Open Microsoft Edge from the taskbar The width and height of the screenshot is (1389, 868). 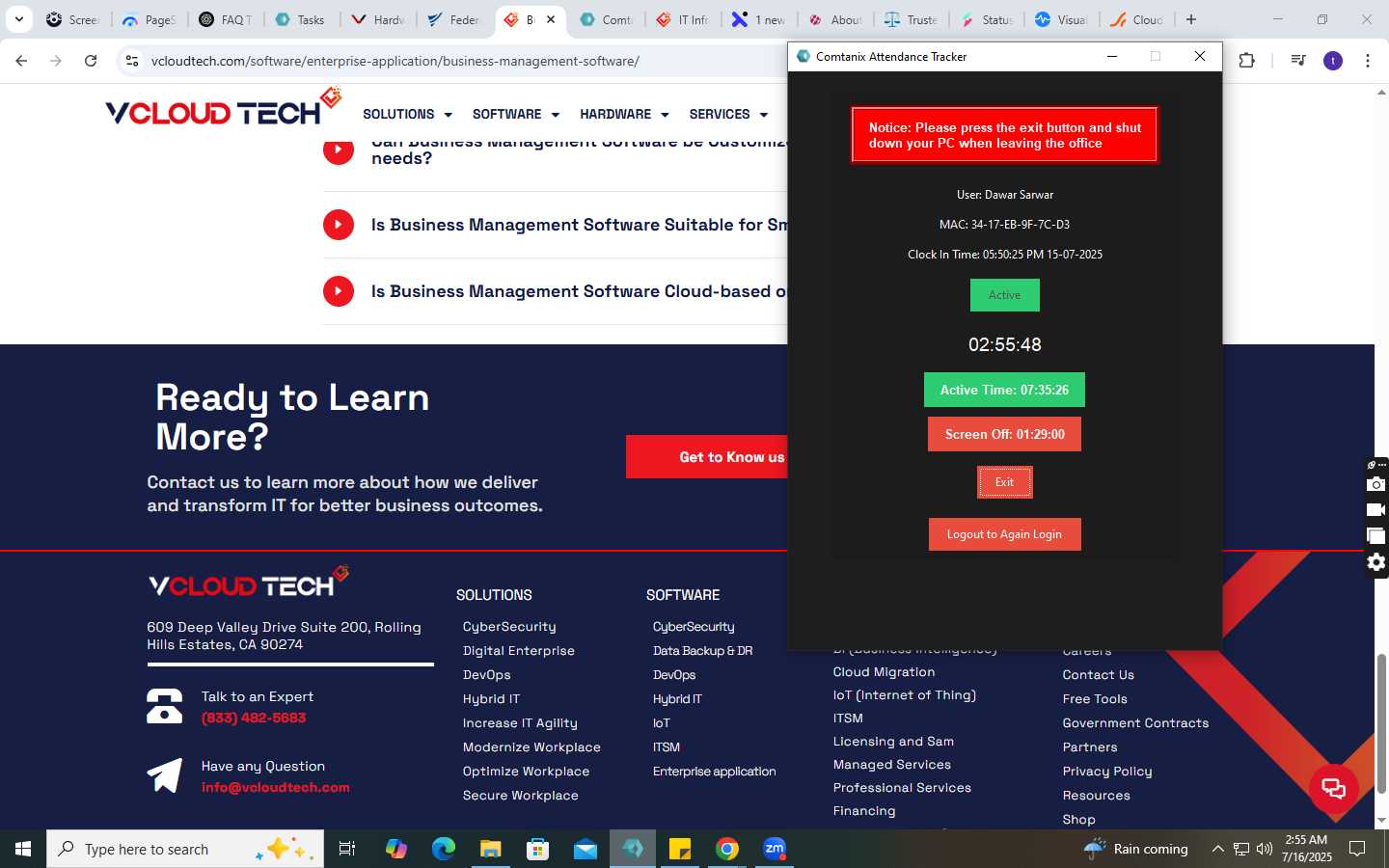444,849
